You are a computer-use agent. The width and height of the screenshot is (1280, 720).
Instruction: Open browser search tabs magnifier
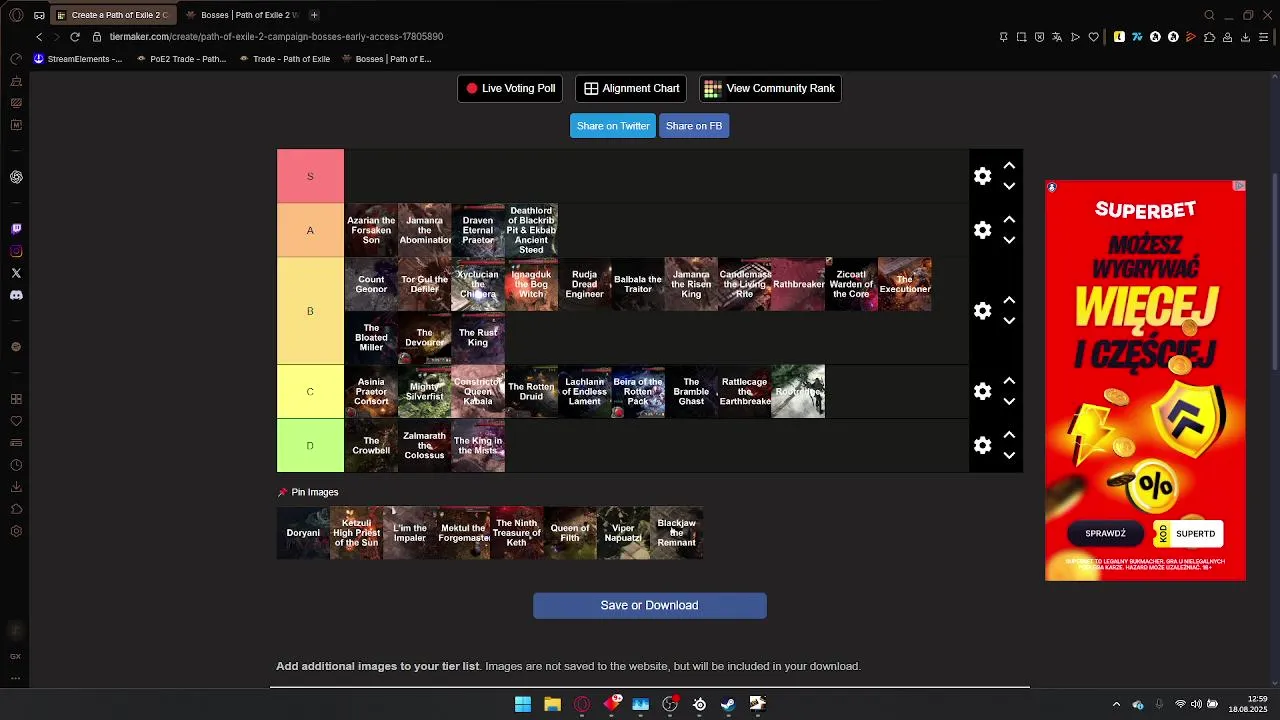point(1209,15)
